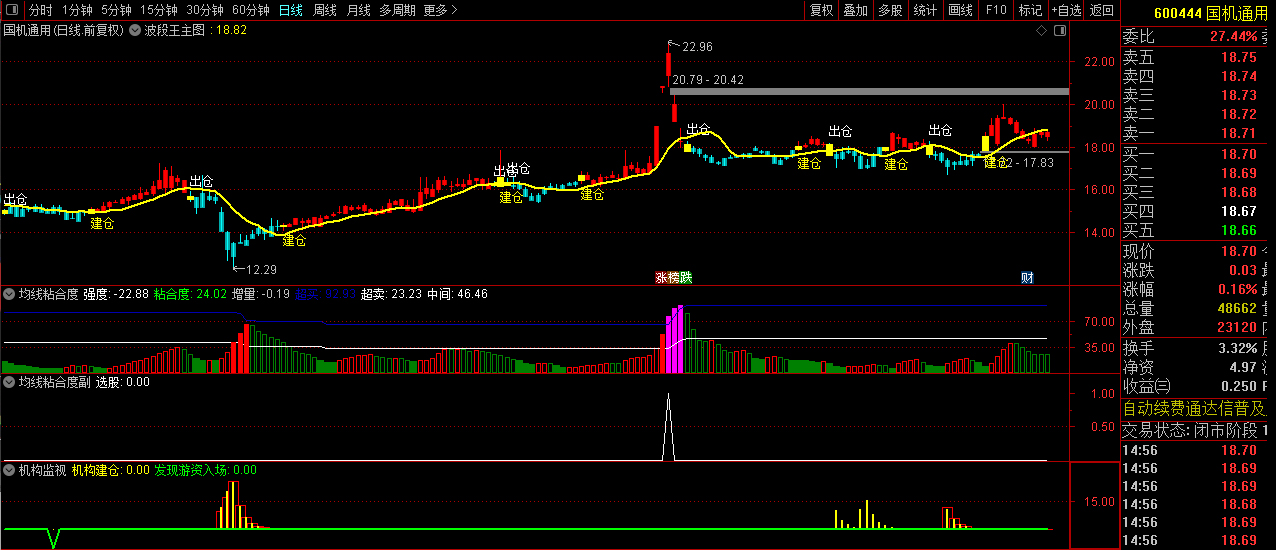Image resolution: width=1276 pixels, height=550 pixels.
Task: Click the 标记 mark button
Action: [1030, 10]
